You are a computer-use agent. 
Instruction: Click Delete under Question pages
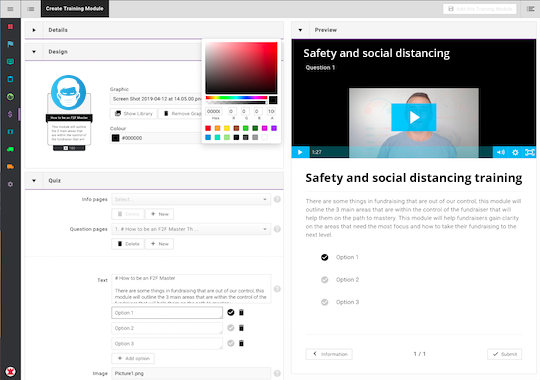pos(128,244)
